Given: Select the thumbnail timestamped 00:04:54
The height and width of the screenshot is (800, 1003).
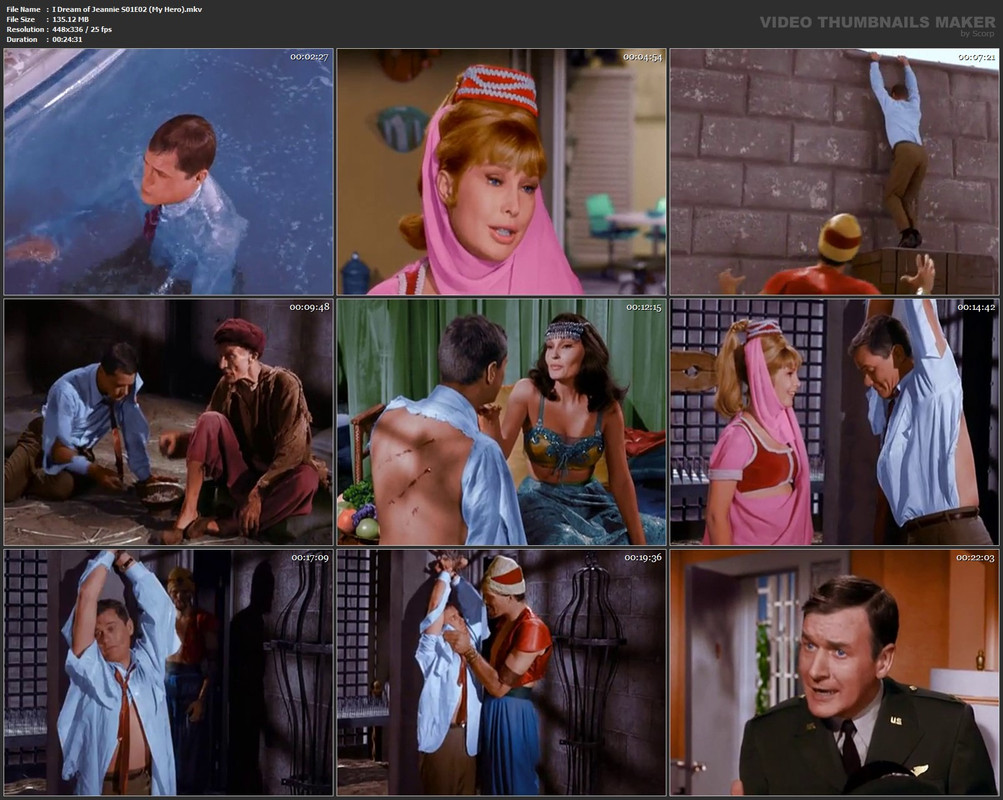Looking at the screenshot, I should coord(502,172).
